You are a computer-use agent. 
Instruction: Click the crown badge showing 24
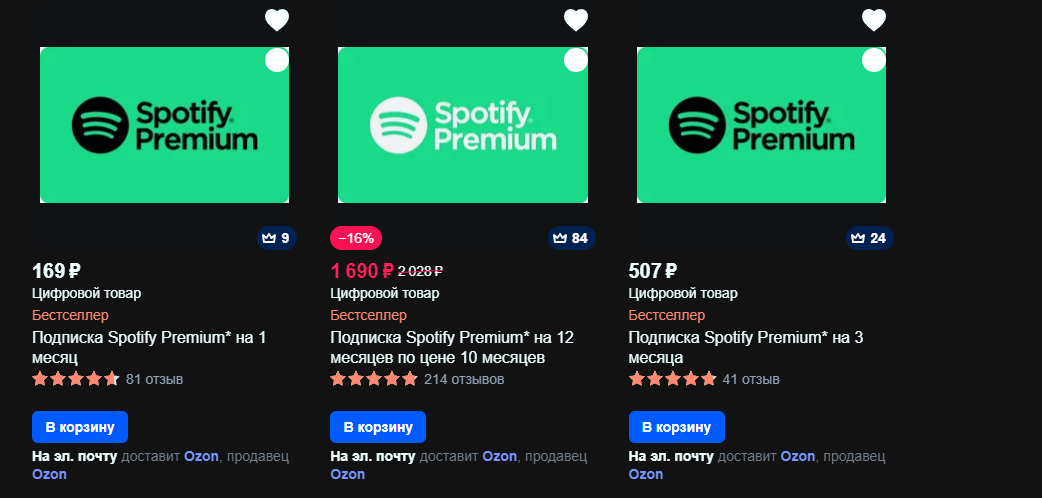[869, 238]
